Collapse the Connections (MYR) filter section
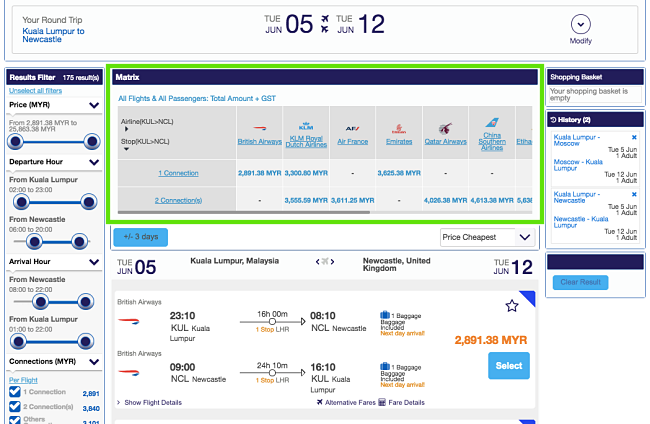 pos(94,362)
